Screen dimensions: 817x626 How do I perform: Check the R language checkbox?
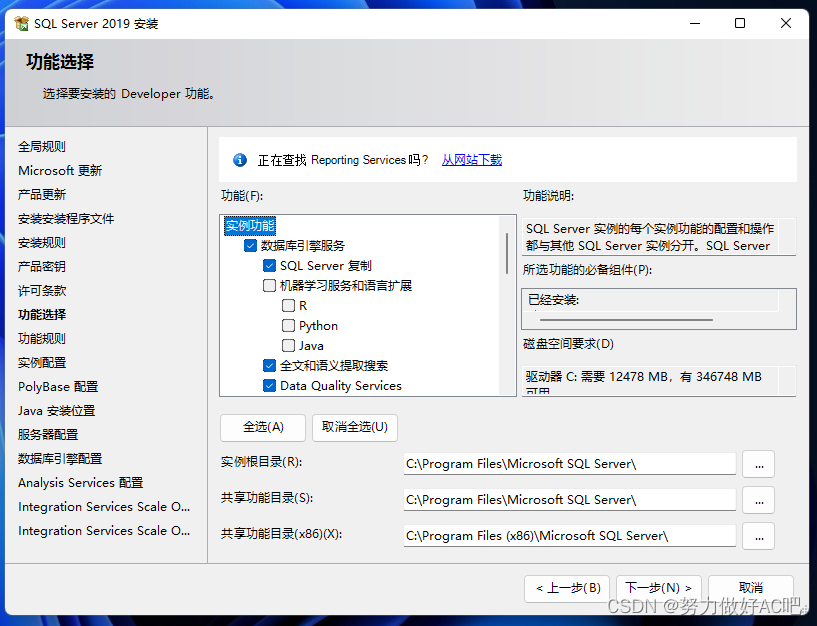(288, 305)
